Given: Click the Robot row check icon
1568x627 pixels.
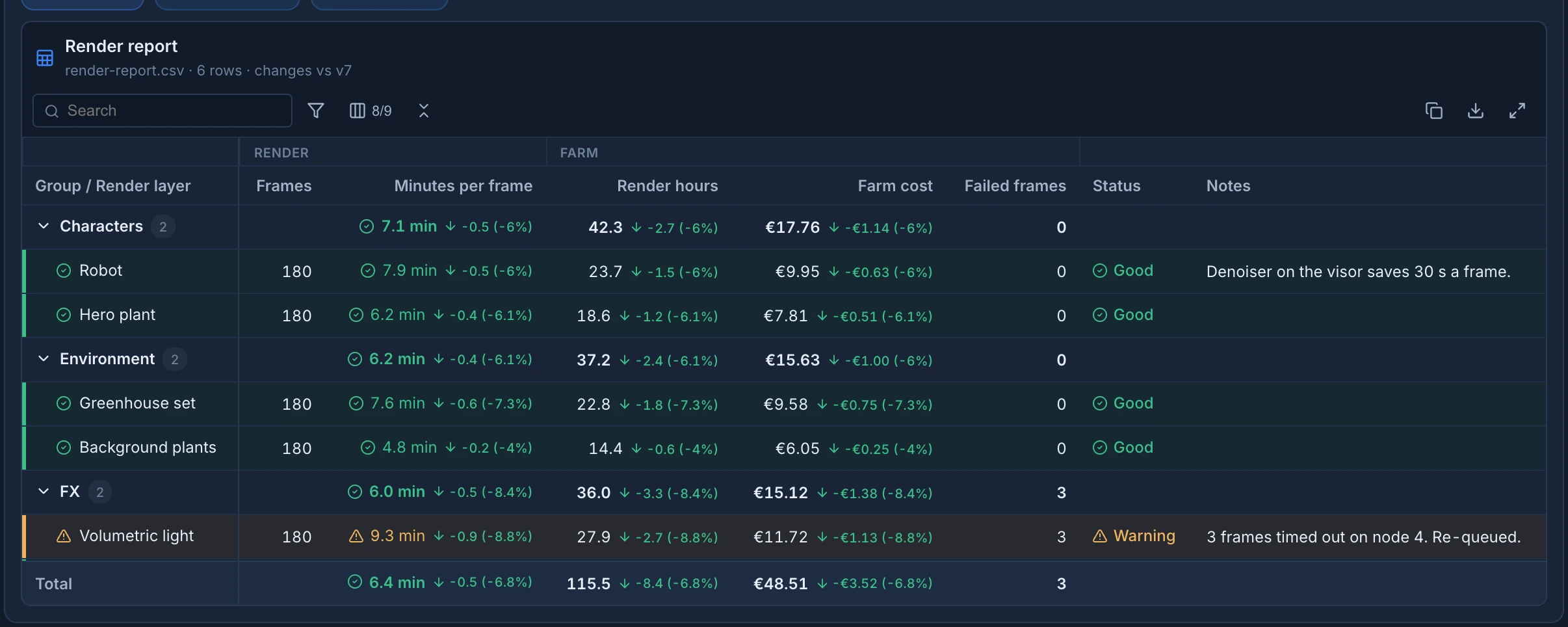Looking at the screenshot, I should tap(64, 271).
